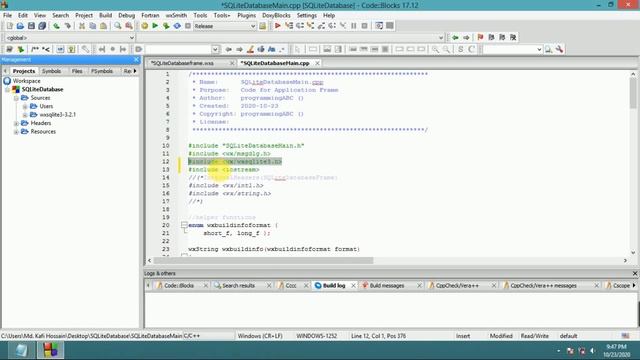This screenshot has width=640, height=360.
Task: Click the Cut toolbar icon
Action: tap(82, 26)
